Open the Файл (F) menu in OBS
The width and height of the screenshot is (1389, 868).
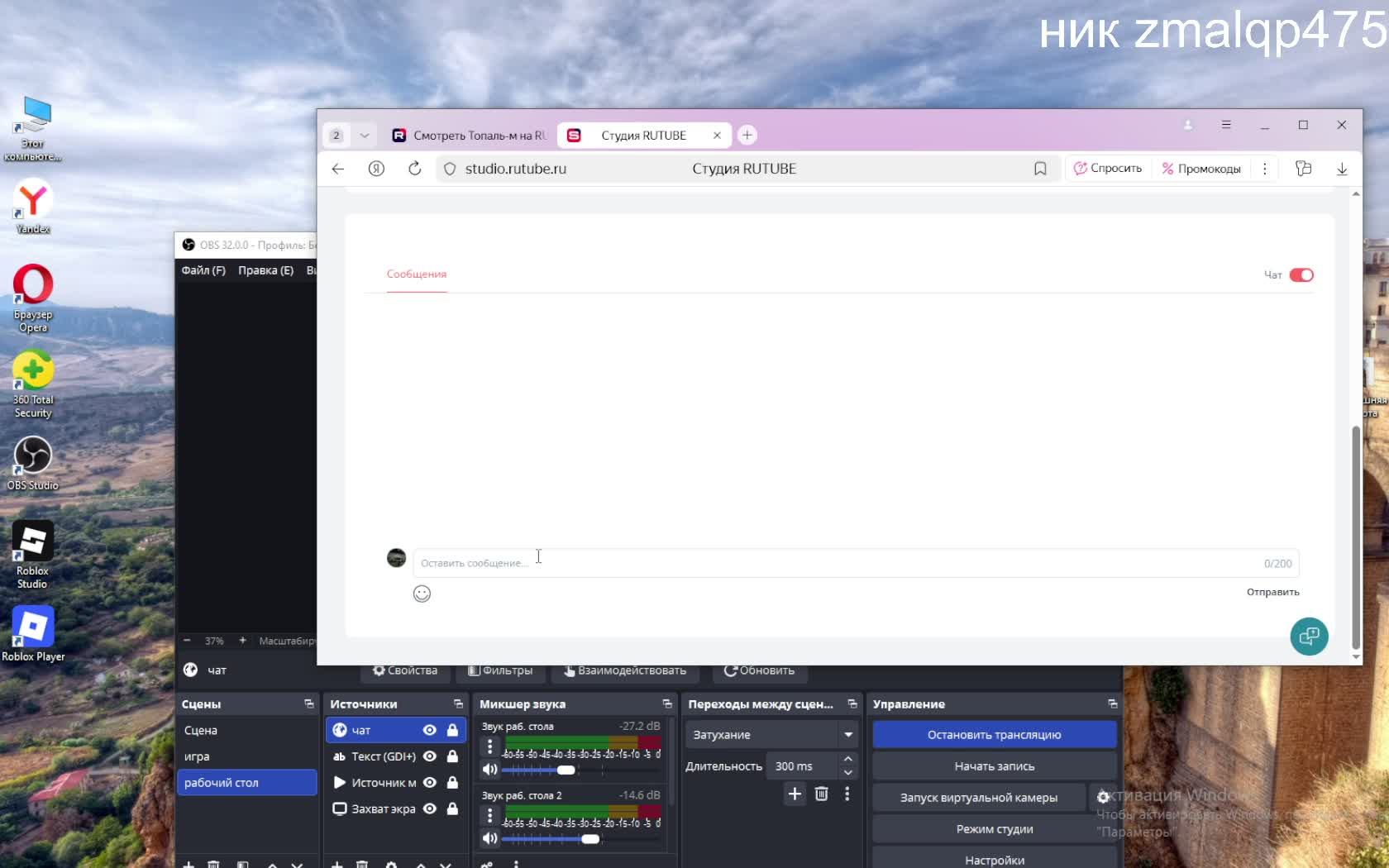point(203,270)
